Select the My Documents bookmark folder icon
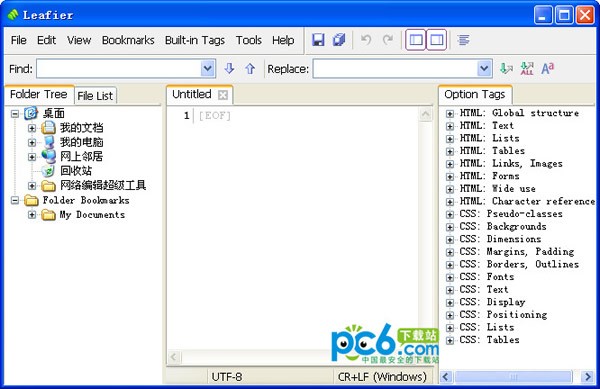This screenshot has height=389, width=600. point(48,215)
